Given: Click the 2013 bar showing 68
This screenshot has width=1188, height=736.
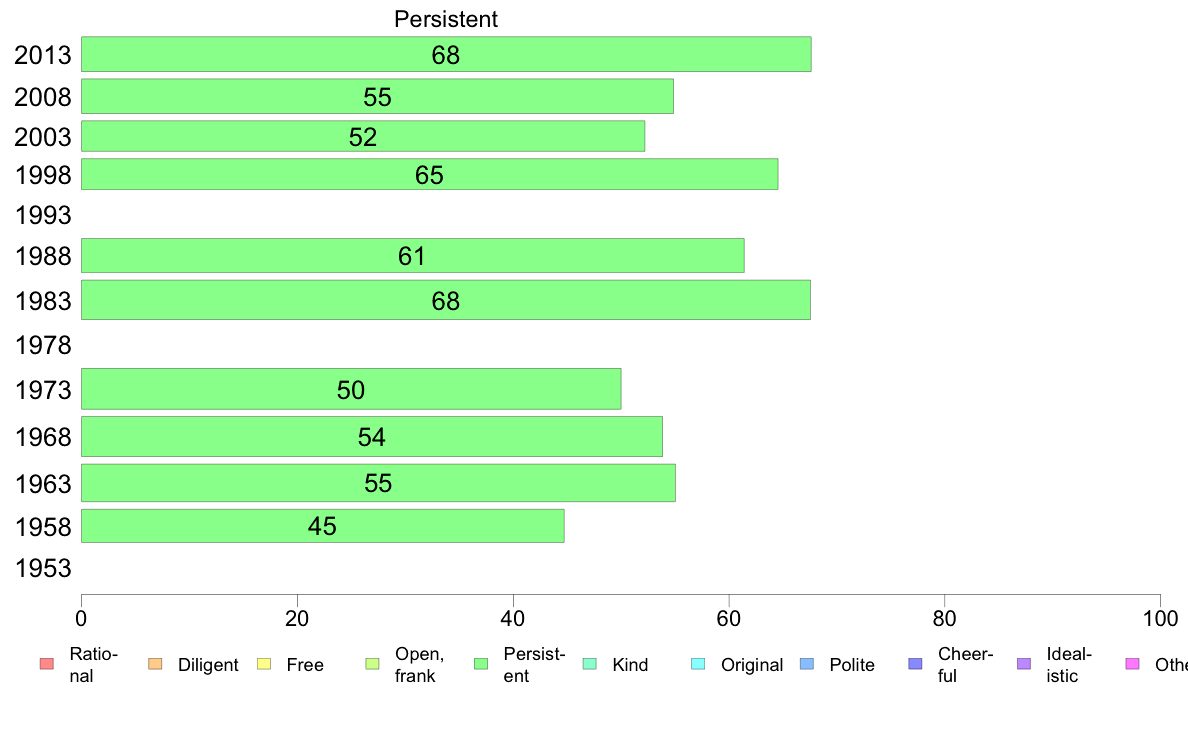Looking at the screenshot, I should coord(446,54).
